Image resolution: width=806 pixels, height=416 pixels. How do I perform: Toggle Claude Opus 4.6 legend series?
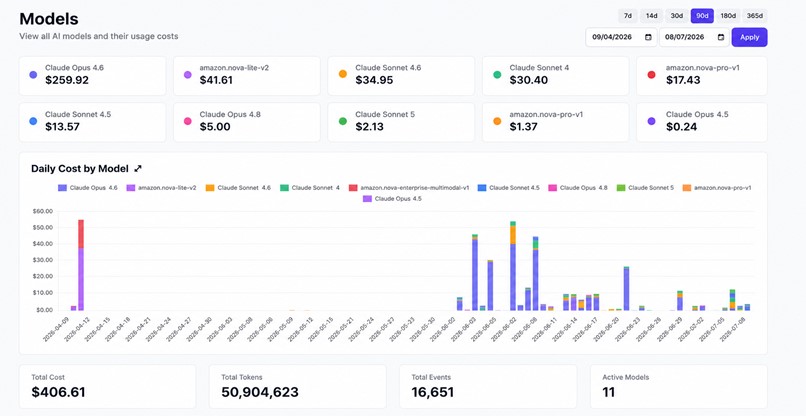(x=88, y=188)
